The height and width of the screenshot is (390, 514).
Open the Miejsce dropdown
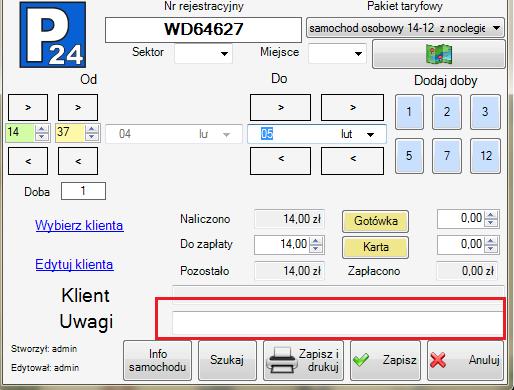click(x=358, y=53)
